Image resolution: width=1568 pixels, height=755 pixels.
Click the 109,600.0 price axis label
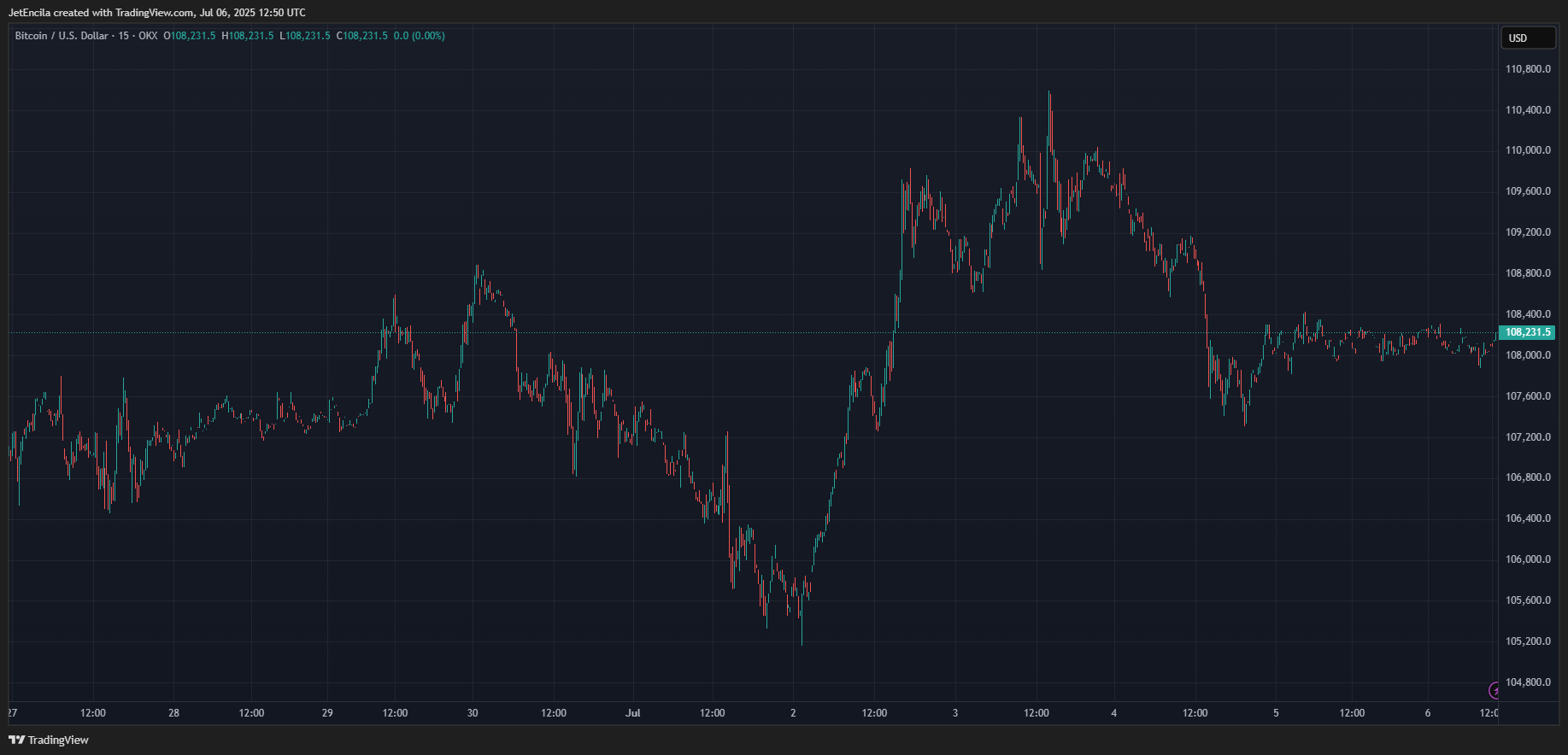click(1528, 191)
